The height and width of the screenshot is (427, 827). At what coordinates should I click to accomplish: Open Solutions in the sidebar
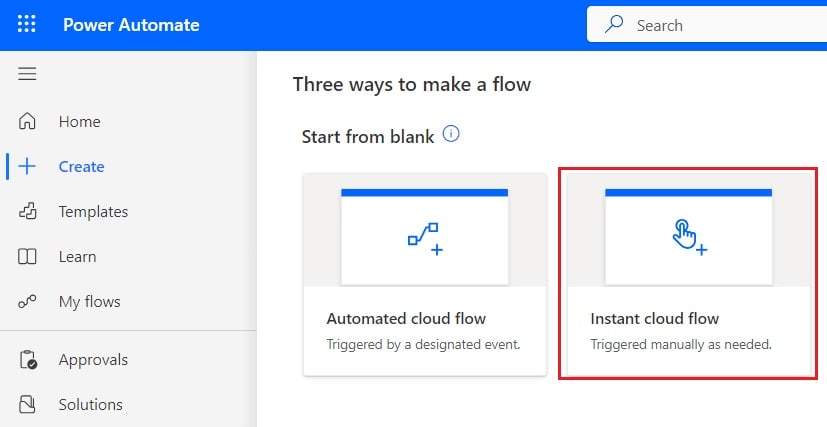click(91, 405)
